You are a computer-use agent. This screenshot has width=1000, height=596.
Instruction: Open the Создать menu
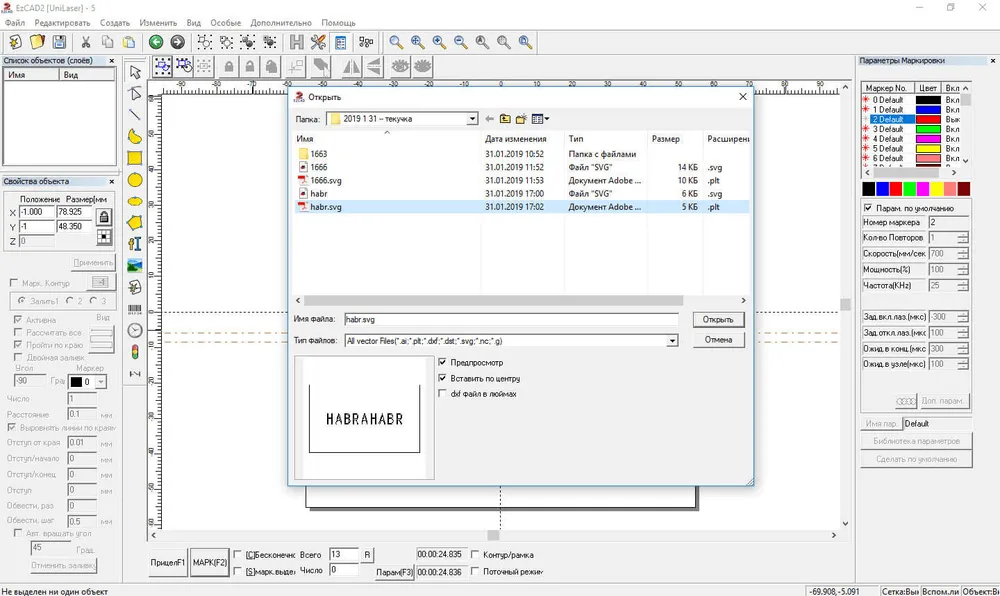115,23
